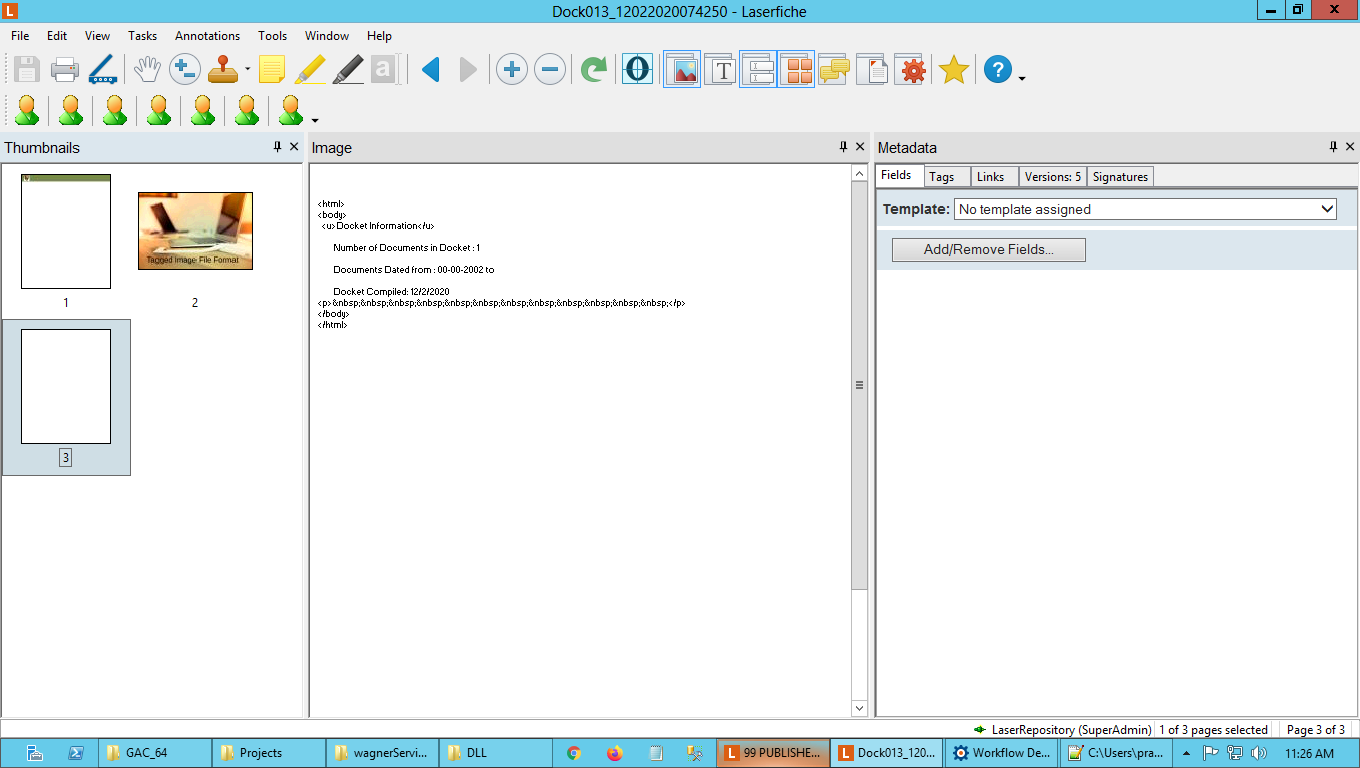Click the Image pane vertical scrollbar handle
Screen dimensions: 1360x768
click(x=859, y=385)
